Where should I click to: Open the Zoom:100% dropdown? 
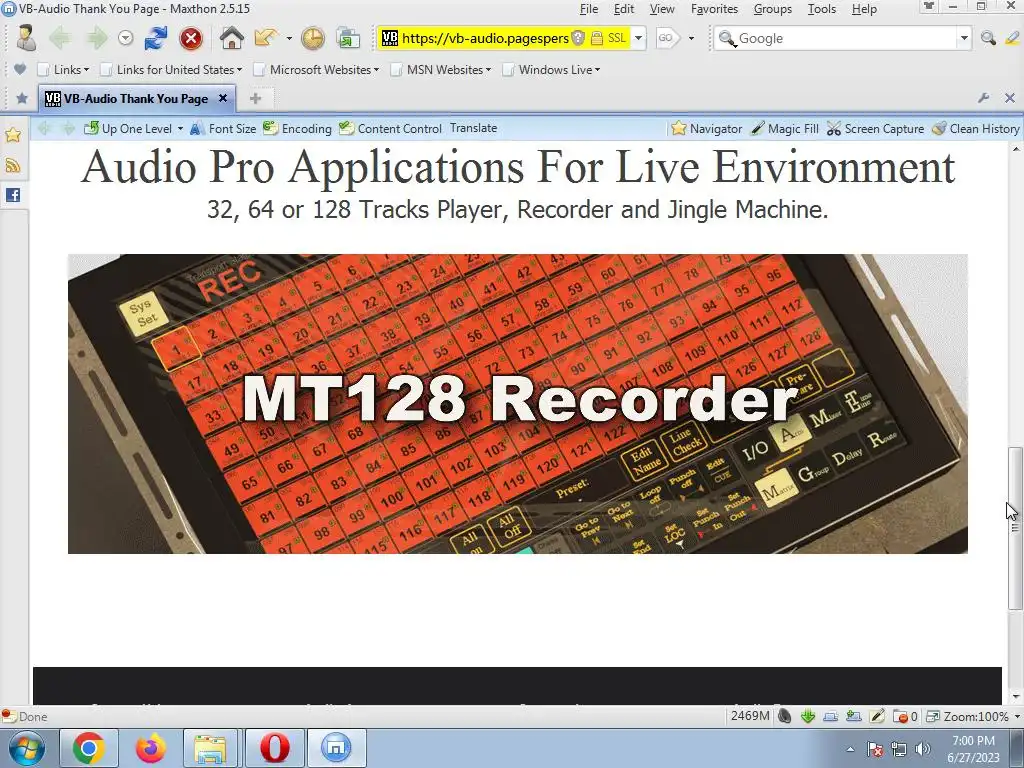[x=973, y=716]
